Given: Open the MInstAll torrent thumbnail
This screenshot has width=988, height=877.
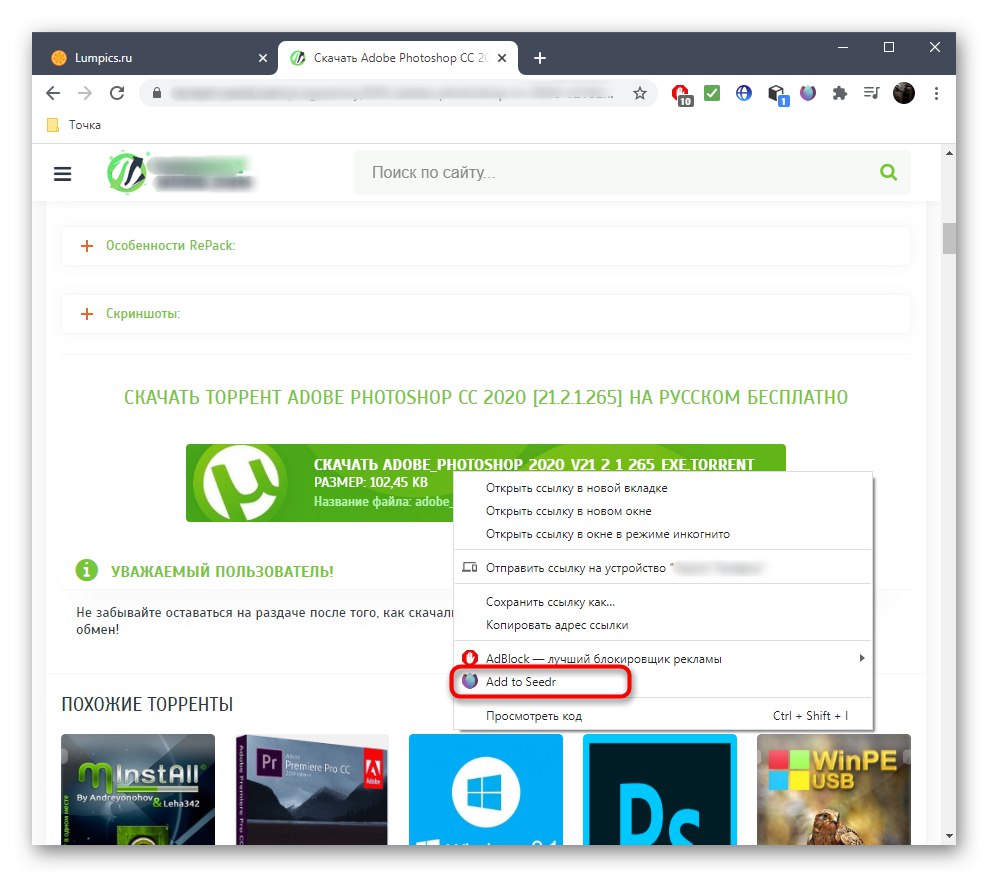Looking at the screenshot, I should tap(138, 789).
